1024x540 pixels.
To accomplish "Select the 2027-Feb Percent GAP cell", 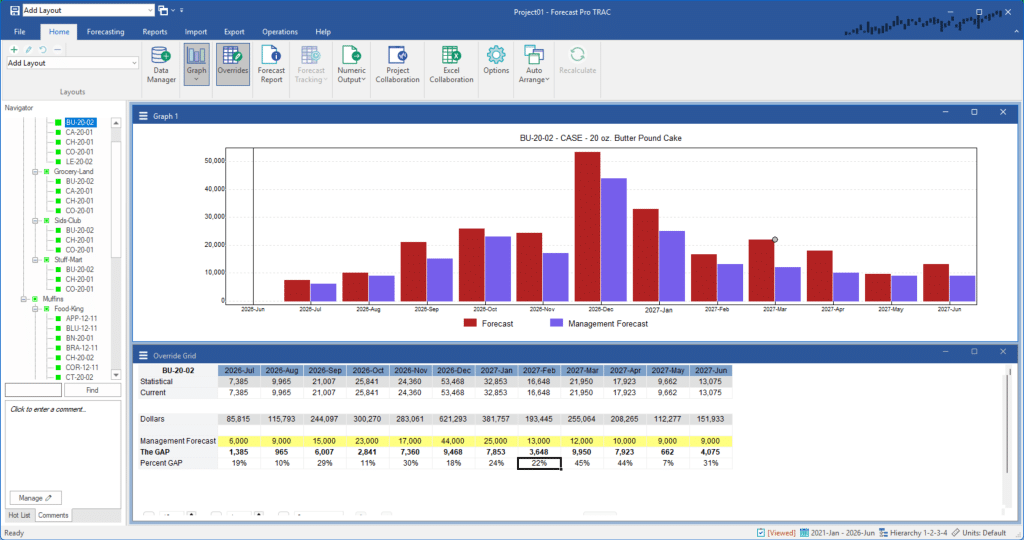I will [x=541, y=463].
